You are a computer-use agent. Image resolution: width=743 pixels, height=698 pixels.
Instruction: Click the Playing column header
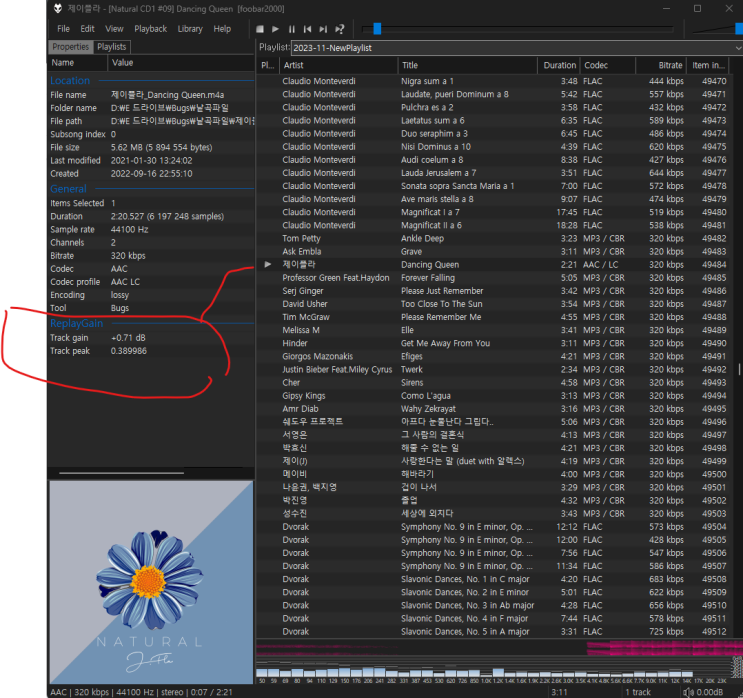[268, 65]
